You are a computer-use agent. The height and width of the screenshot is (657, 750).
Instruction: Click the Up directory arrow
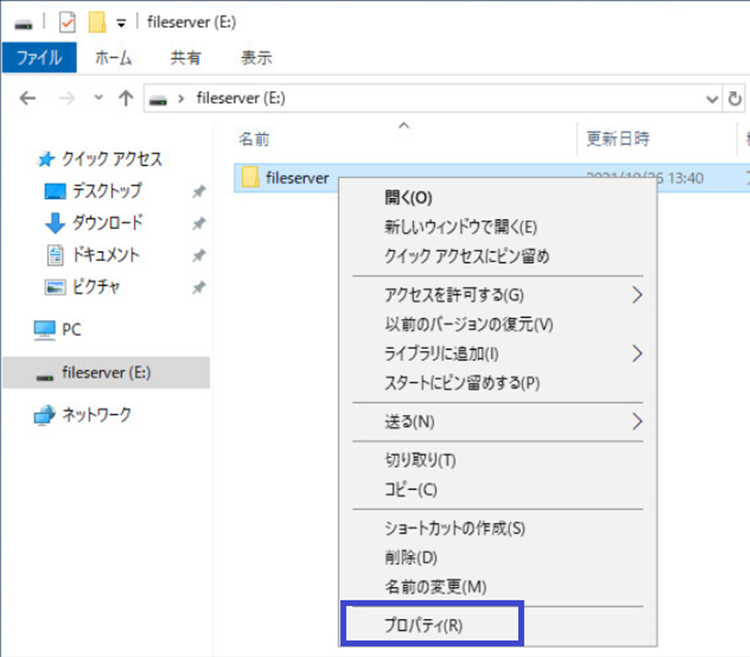click(126, 98)
